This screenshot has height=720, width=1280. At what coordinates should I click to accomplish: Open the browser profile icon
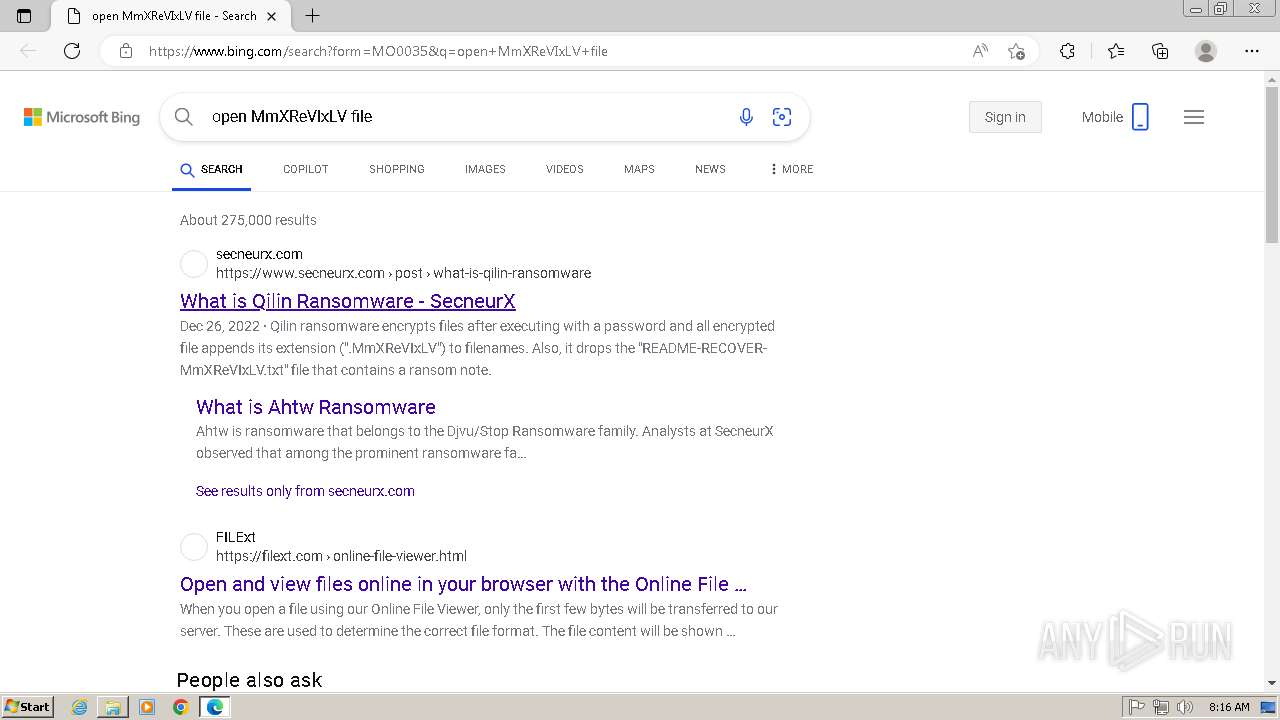click(x=1206, y=51)
